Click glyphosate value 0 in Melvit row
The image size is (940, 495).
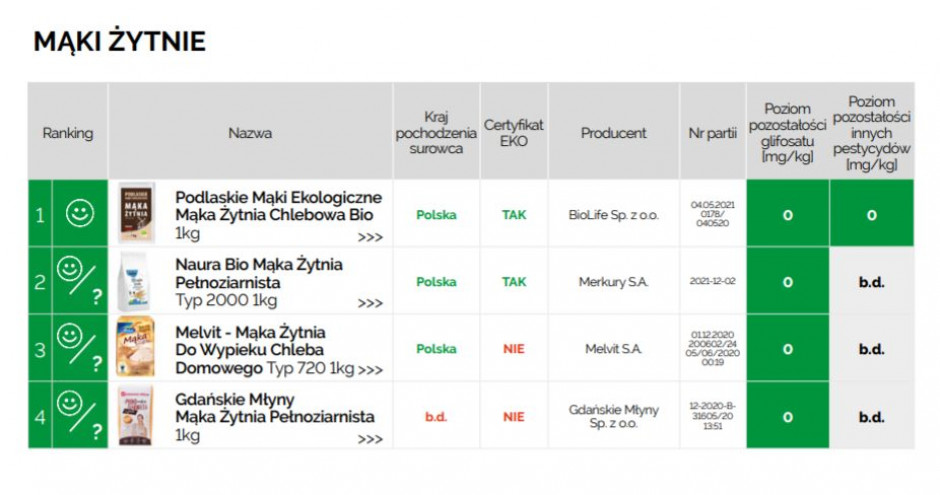(x=788, y=349)
